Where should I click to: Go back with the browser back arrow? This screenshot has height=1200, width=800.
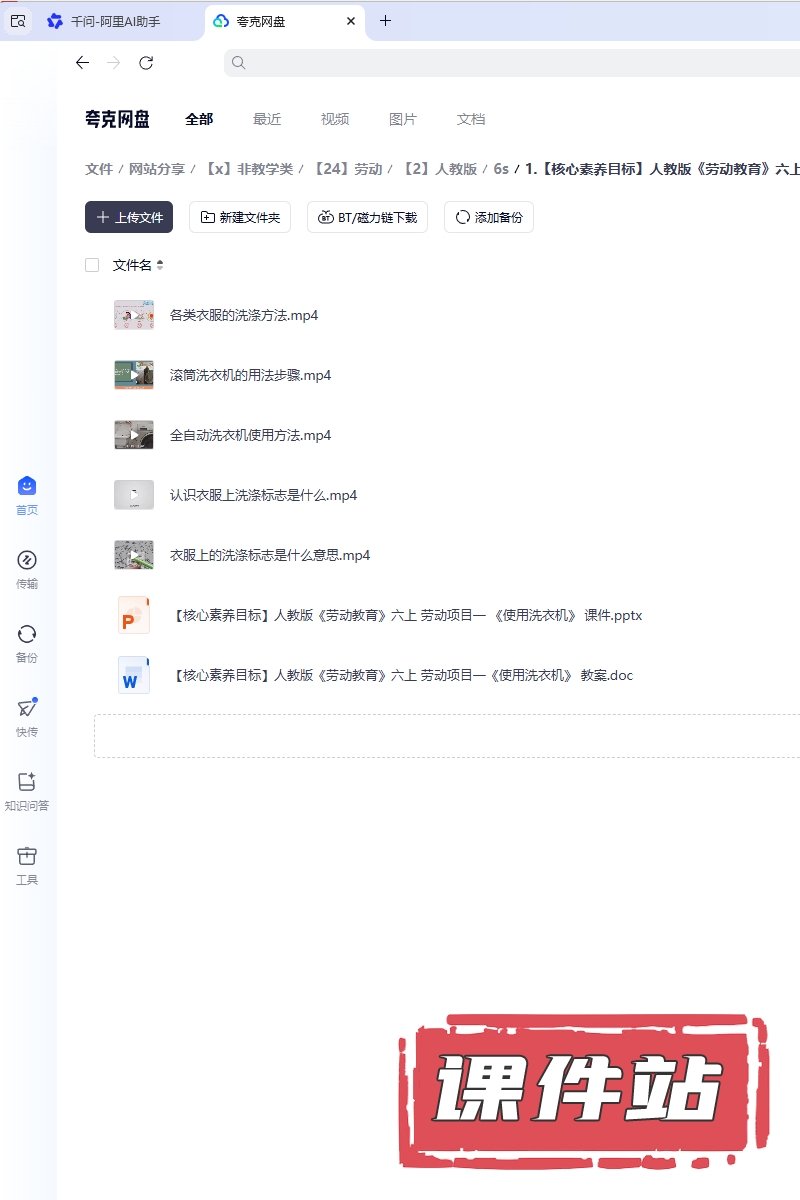82,63
